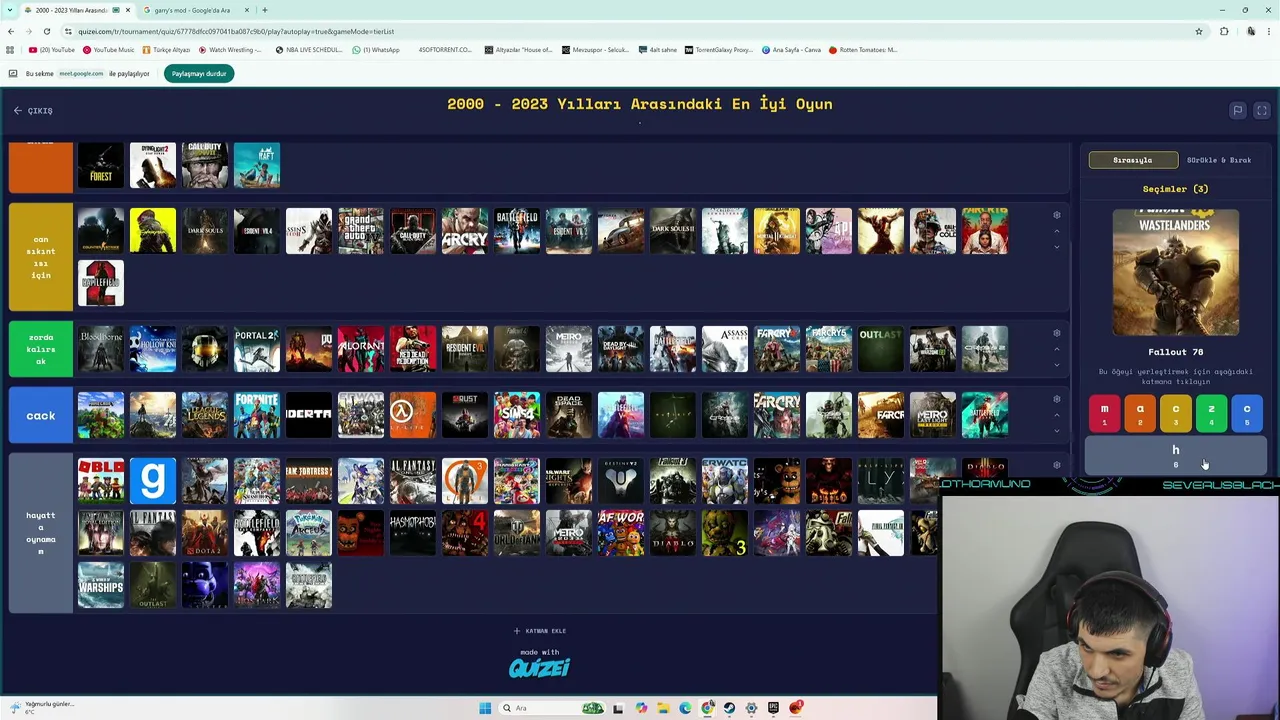This screenshot has height=720, width=1280.
Task: Click Paylaşmayı durdur button
Action: coord(199,74)
